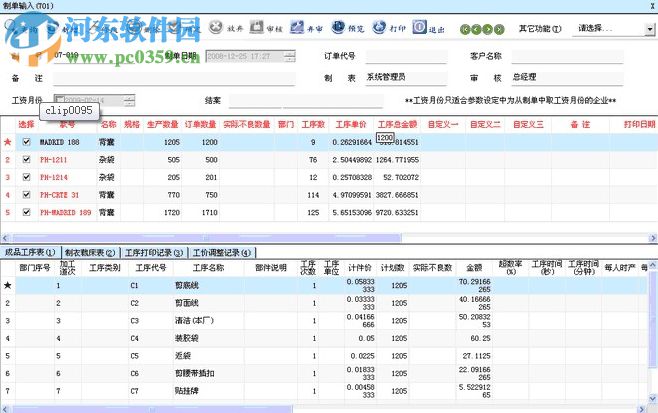Select the 清洁(本厂) process name cell

(x=208, y=321)
